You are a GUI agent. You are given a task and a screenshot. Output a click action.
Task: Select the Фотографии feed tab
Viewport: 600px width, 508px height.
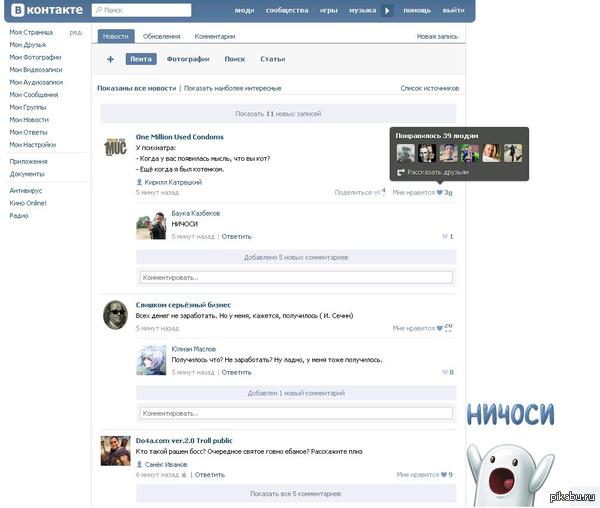click(x=188, y=59)
